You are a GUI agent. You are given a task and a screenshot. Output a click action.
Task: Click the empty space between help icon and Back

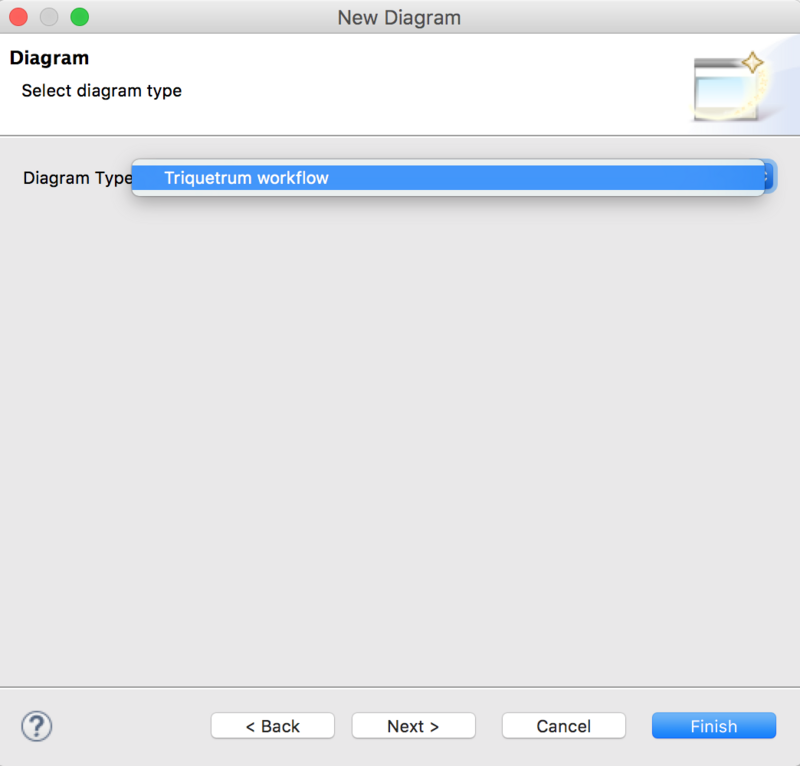130,726
